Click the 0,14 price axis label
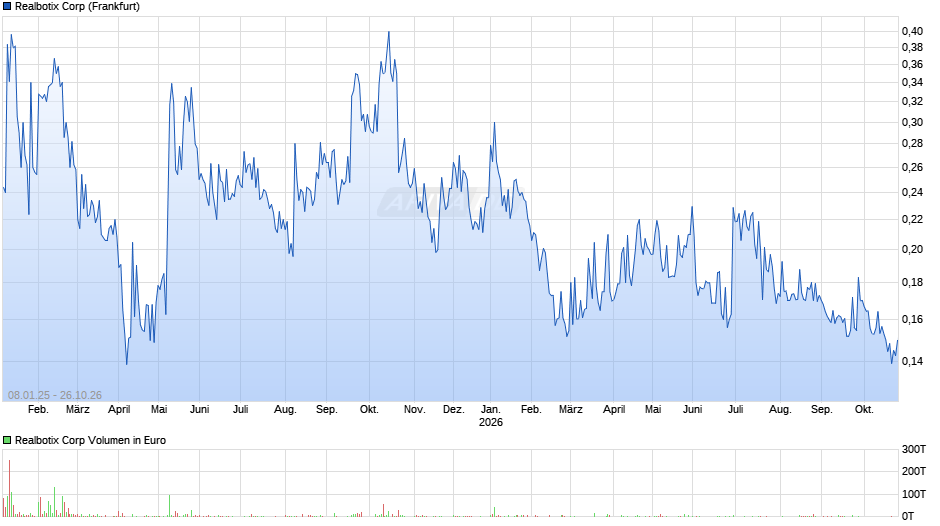This screenshot has width=940, height=526. pos(912,361)
